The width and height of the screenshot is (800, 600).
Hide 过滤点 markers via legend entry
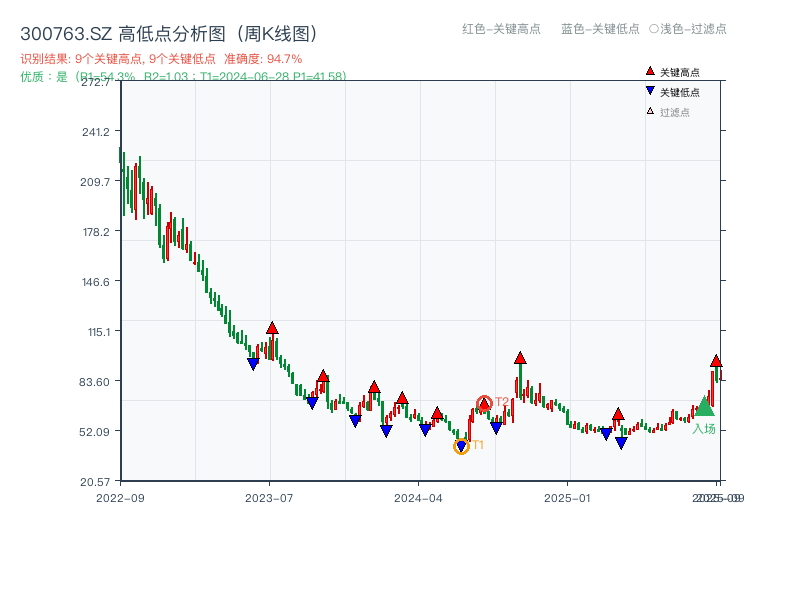(x=666, y=112)
